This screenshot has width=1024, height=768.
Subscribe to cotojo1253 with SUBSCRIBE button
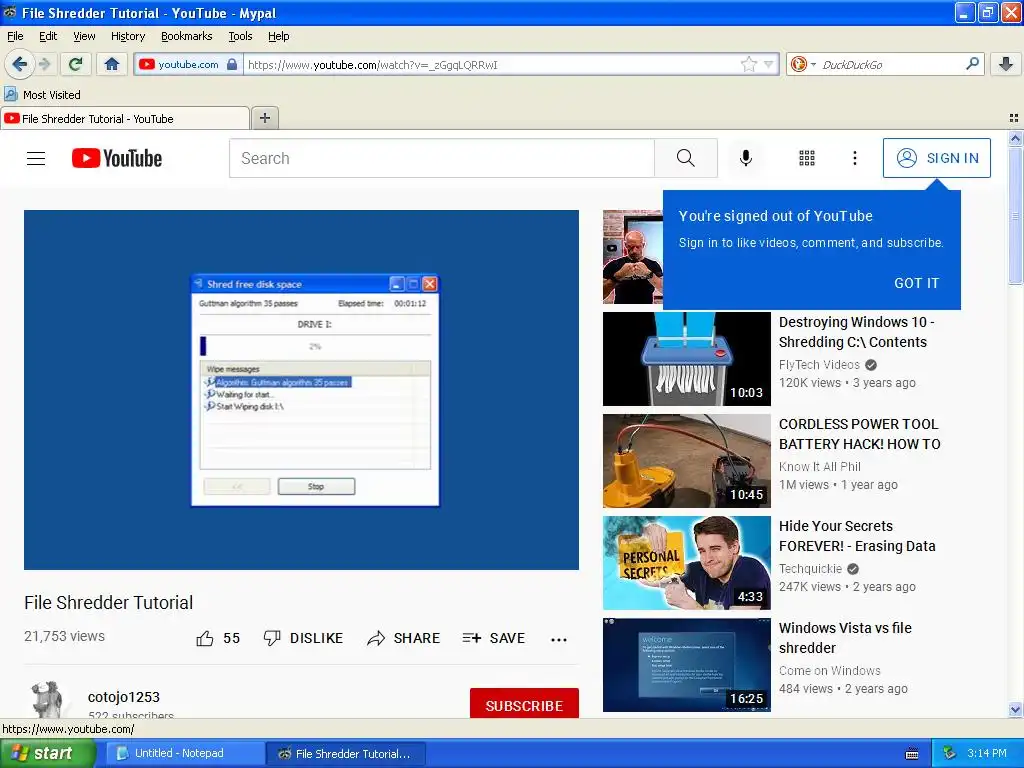click(x=524, y=704)
